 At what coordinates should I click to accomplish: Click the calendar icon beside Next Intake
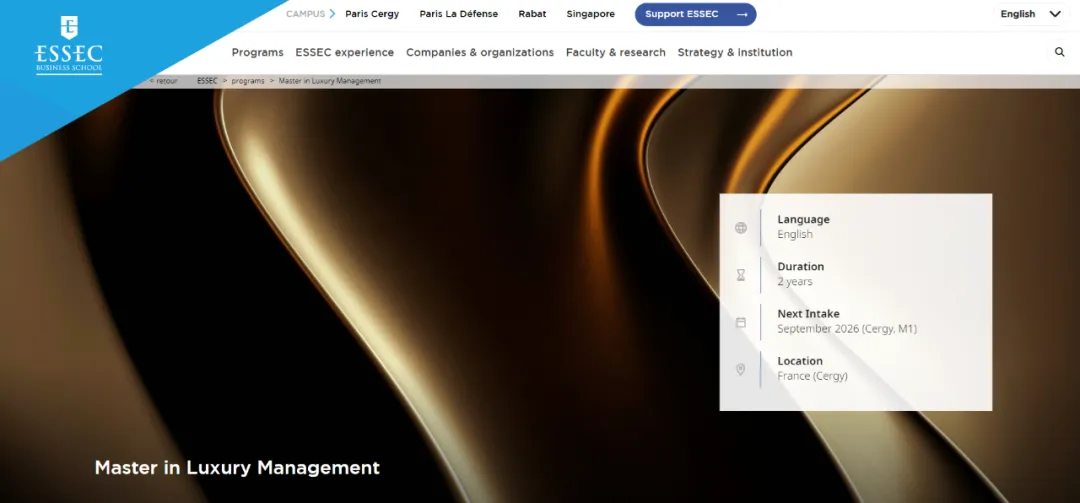coord(741,322)
